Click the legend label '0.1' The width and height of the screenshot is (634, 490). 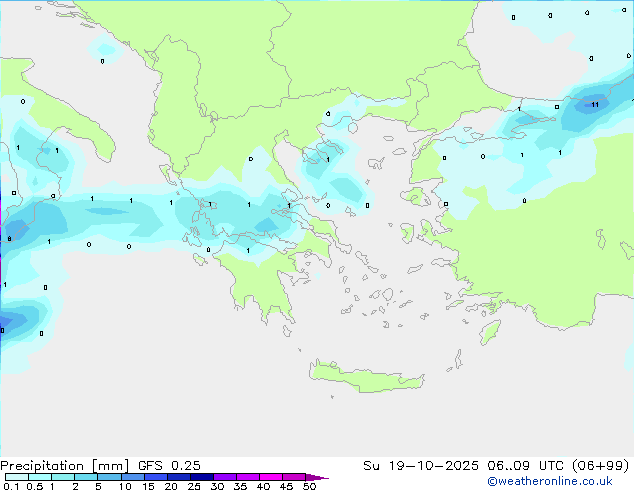coord(11,486)
